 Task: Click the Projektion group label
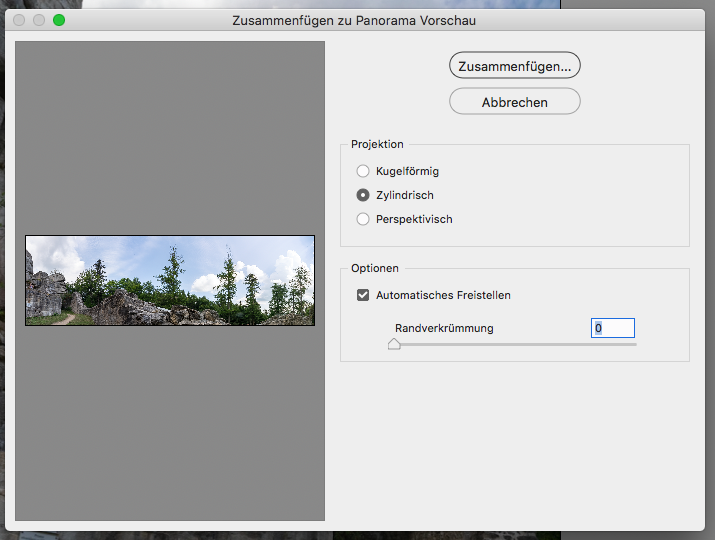[x=377, y=144]
